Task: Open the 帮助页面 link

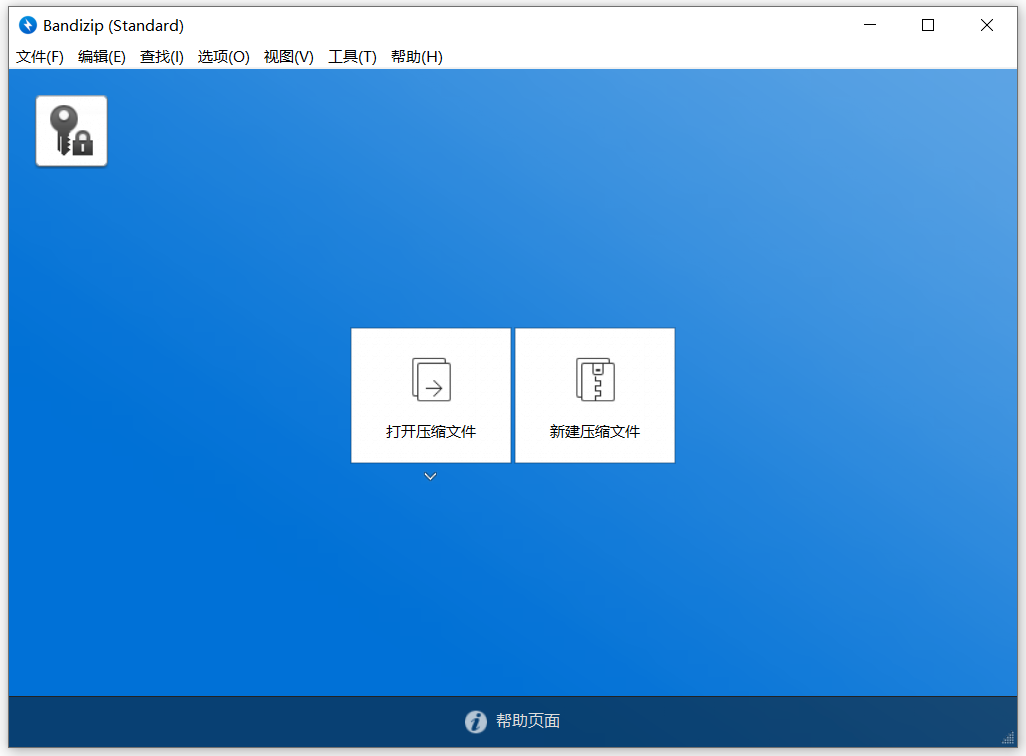Action: point(528,721)
